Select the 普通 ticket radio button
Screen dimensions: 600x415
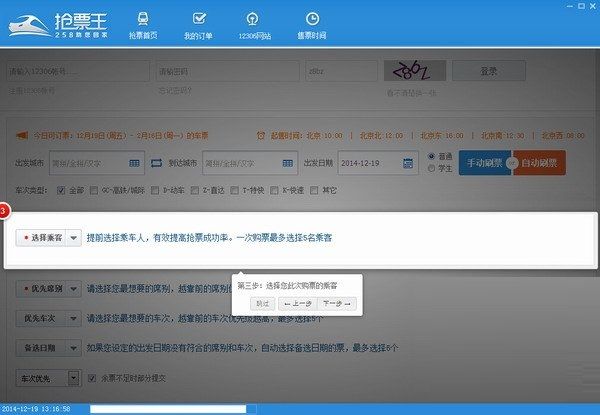click(432, 156)
